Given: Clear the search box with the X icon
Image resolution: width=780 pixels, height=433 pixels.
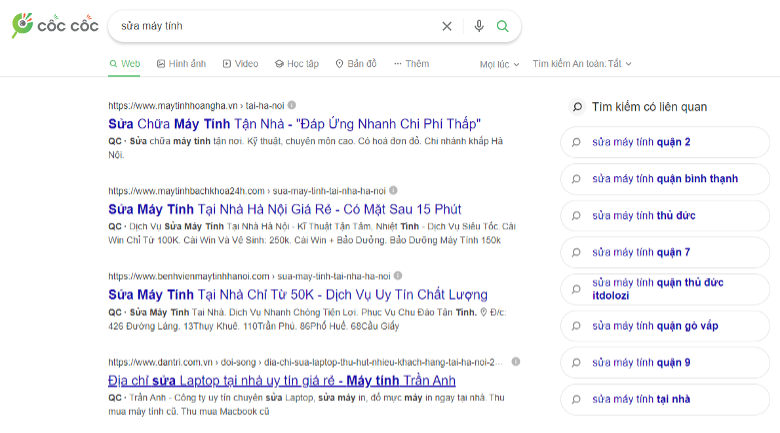Looking at the screenshot, I should [x=447, y=26].
